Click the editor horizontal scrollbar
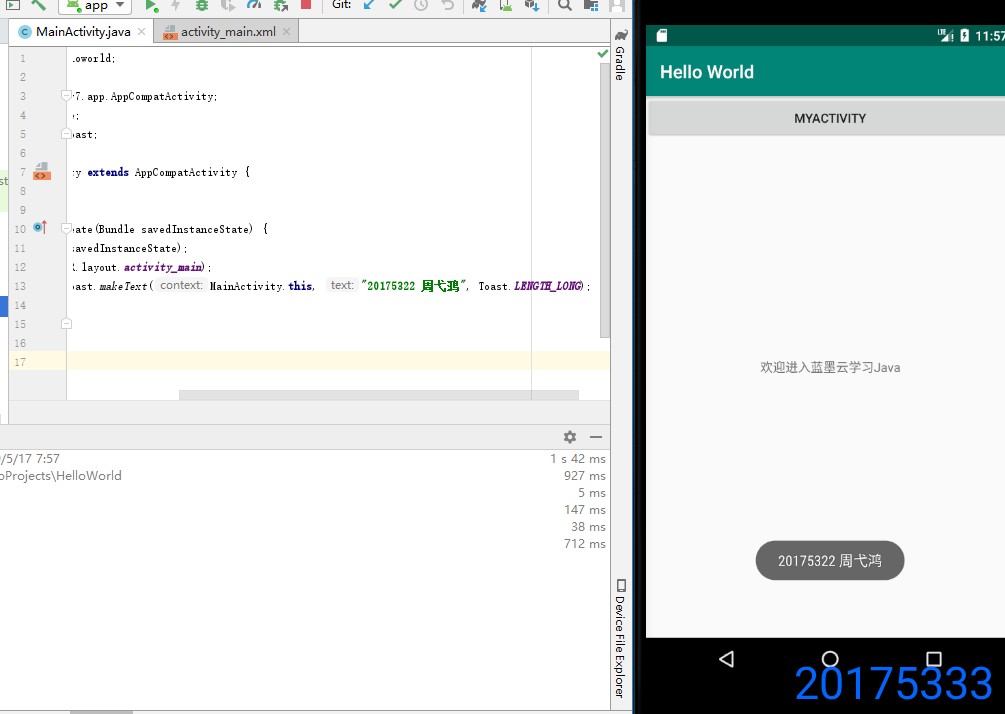 tap(379, 395)
